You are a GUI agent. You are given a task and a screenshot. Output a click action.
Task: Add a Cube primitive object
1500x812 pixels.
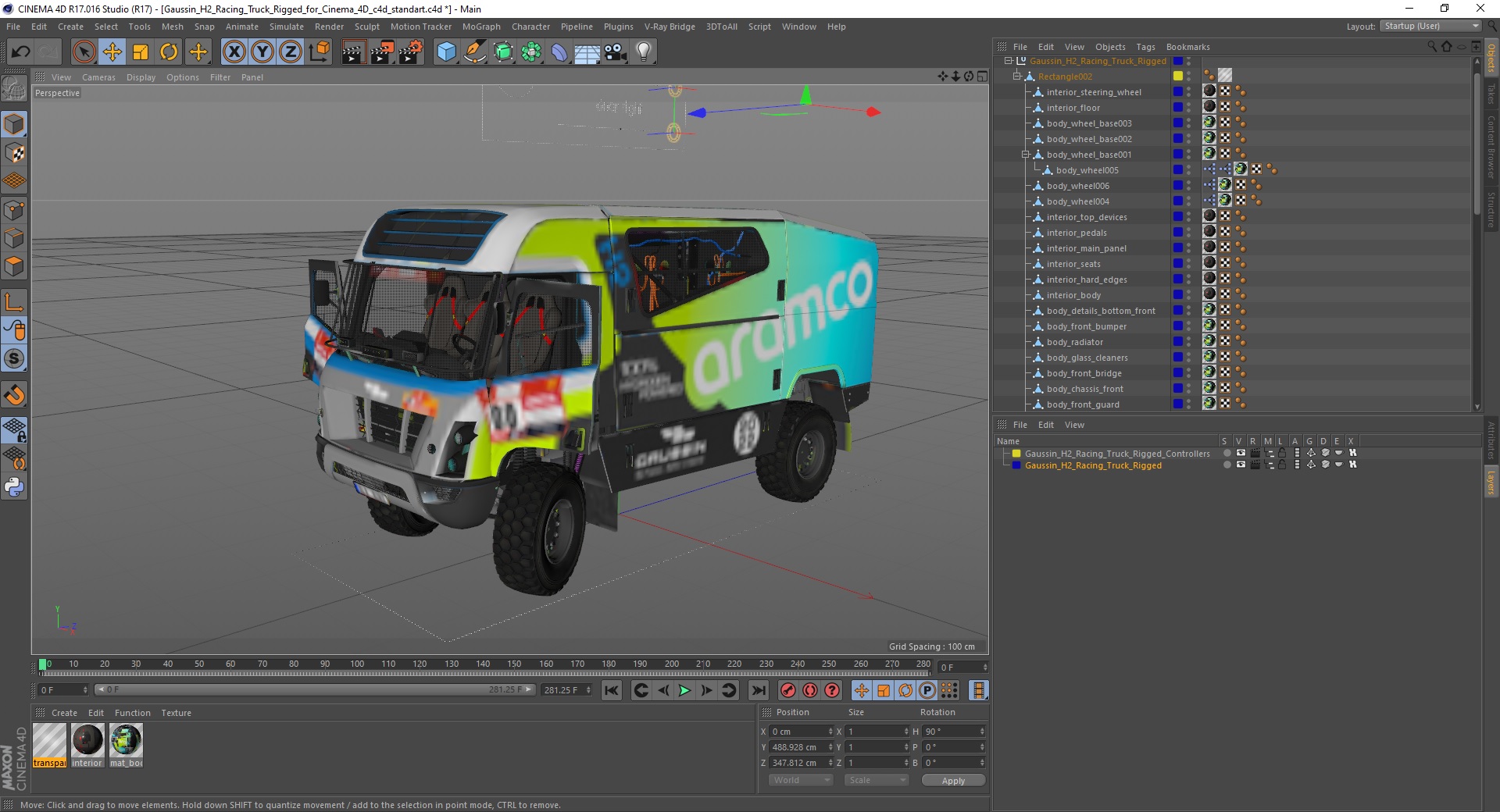(446, 52)
